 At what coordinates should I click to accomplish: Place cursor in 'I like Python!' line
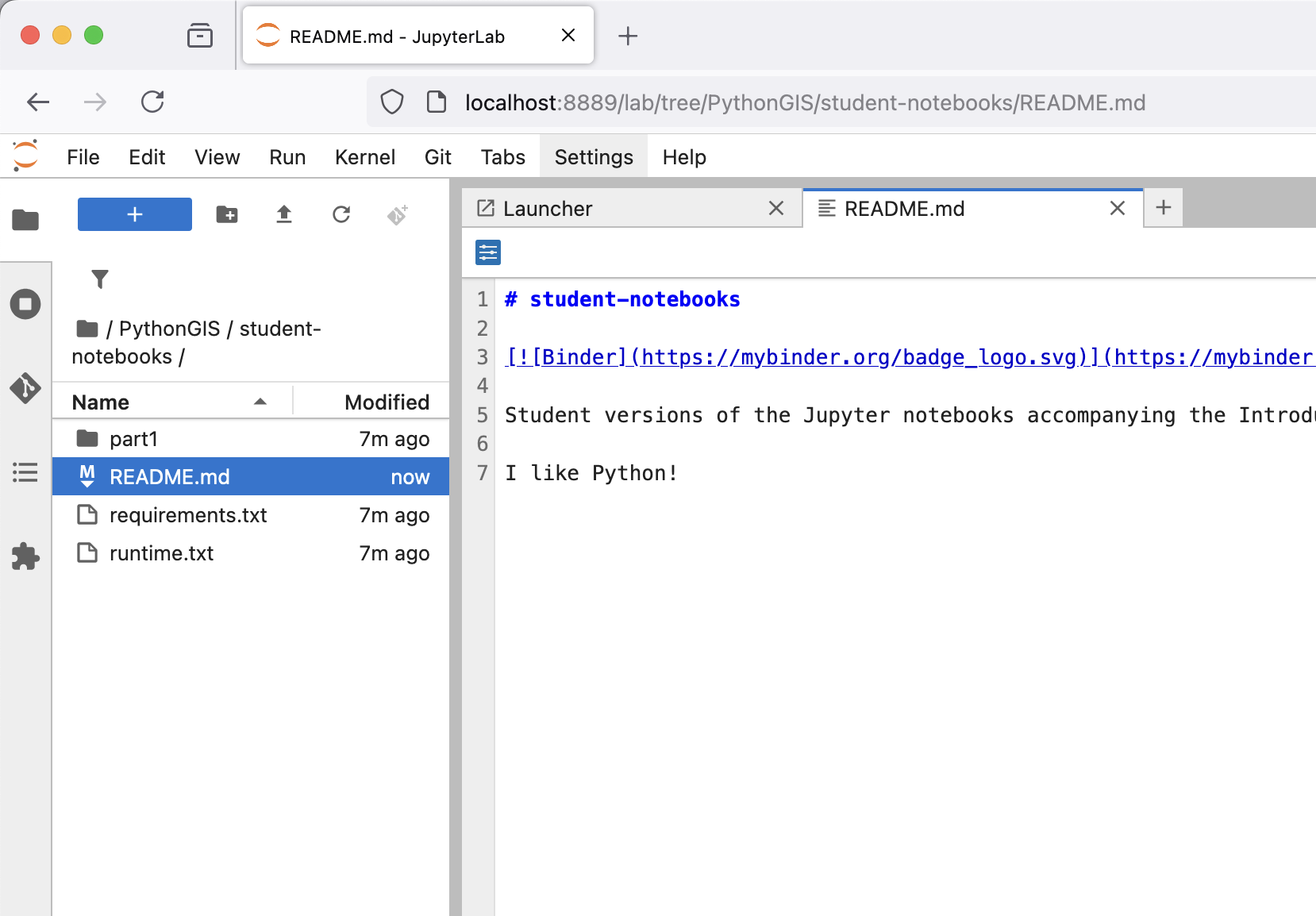pos(591,473)
